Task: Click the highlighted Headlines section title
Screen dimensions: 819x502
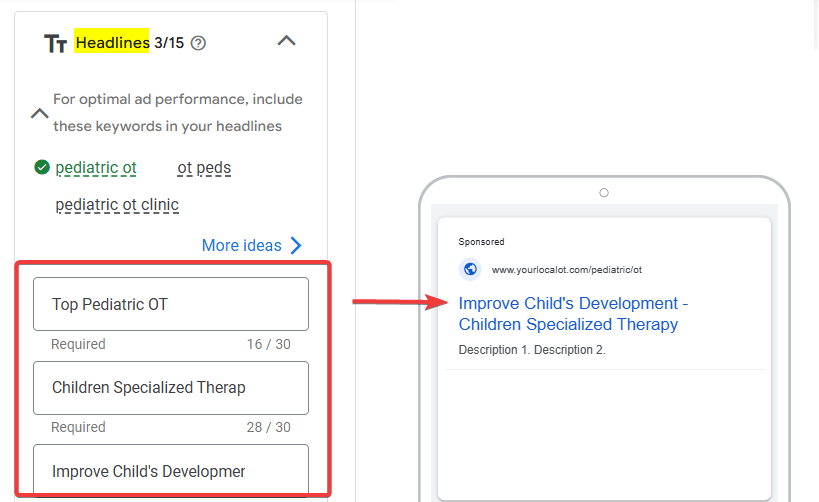Action: point(111,43)
